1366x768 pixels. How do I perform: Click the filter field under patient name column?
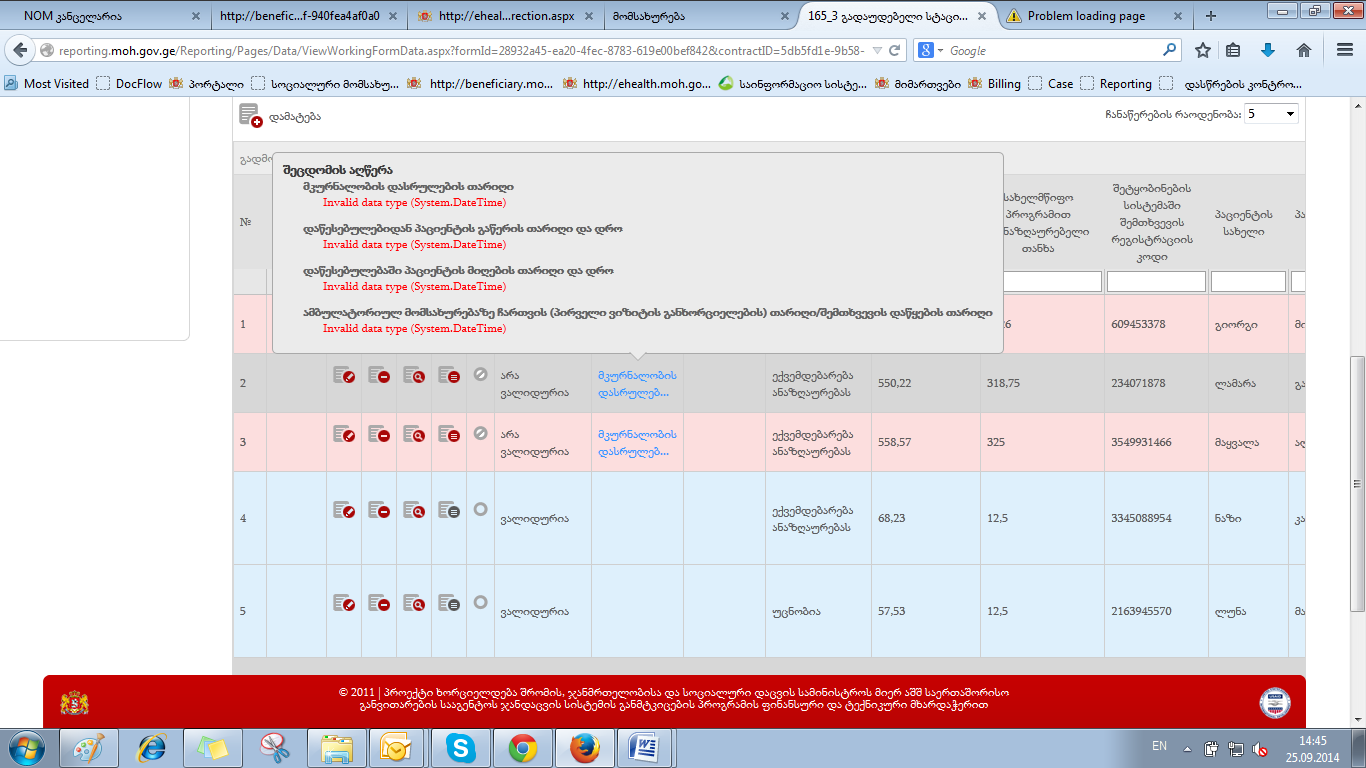(x=1247, y=283)
